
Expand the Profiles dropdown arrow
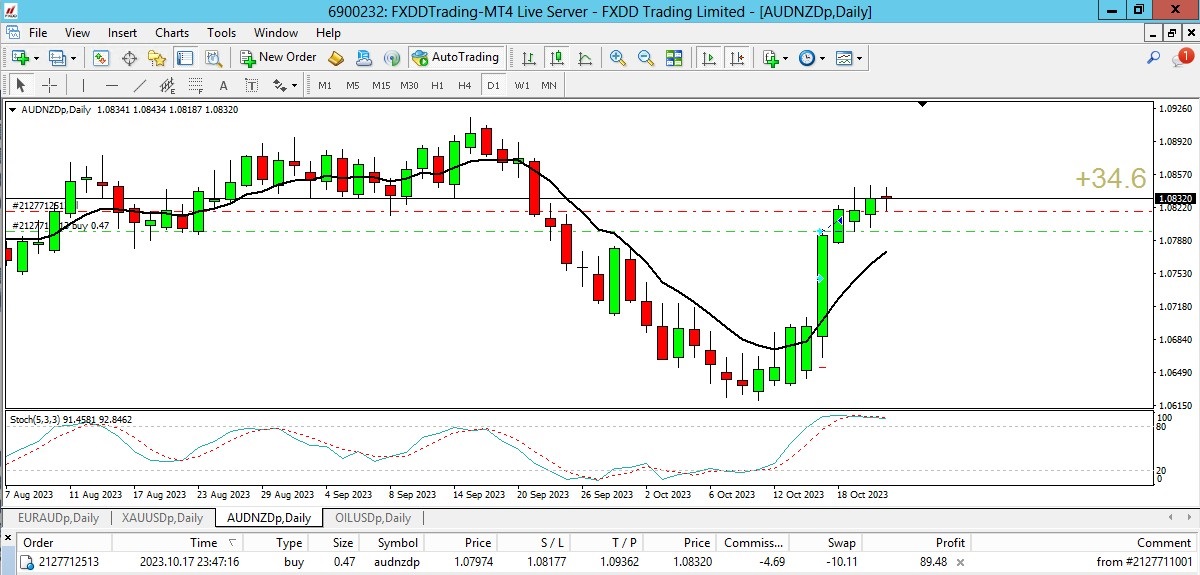coord(73,58)
